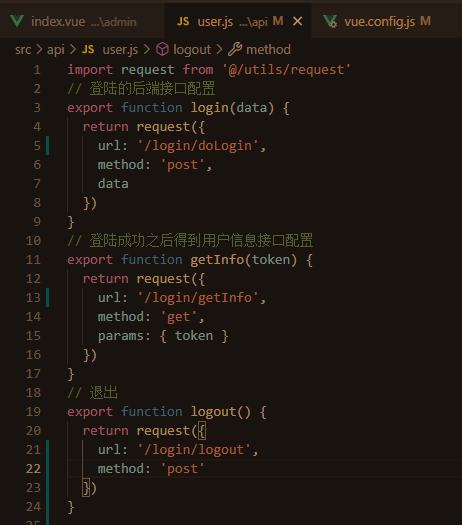Click the wrench icon before method

click(235, 49)
